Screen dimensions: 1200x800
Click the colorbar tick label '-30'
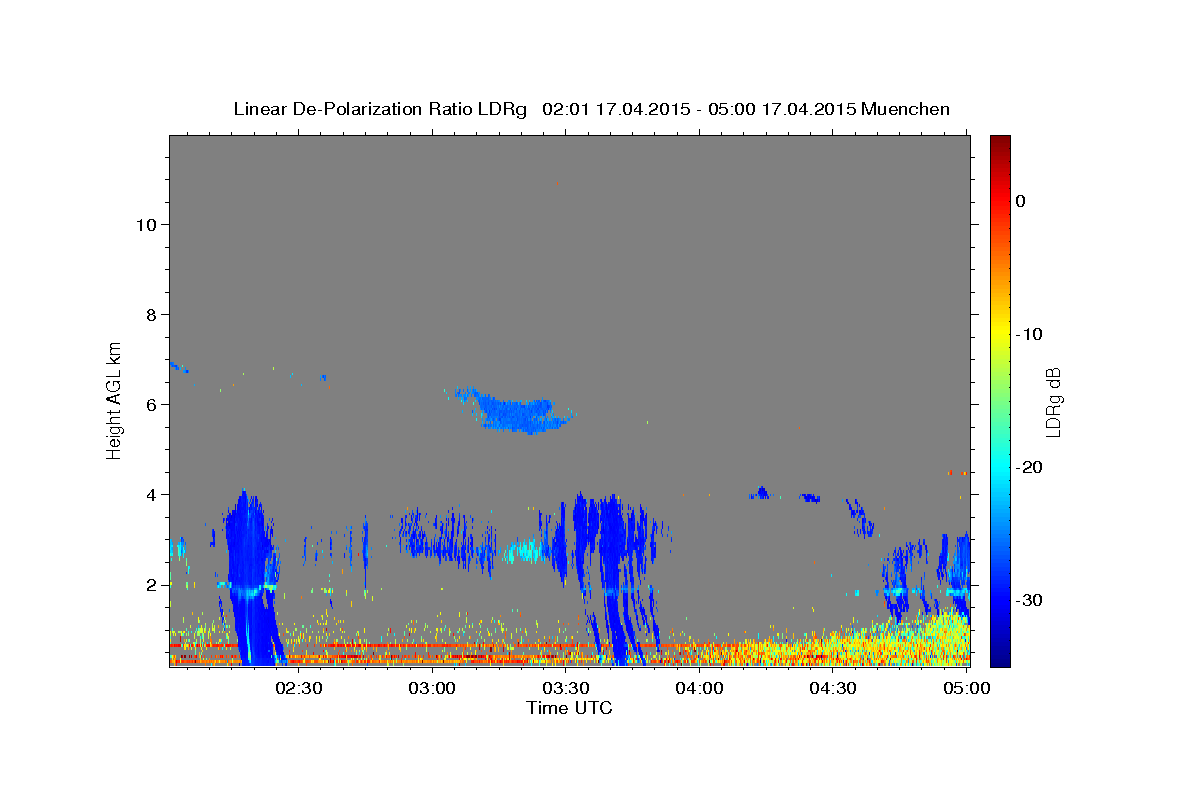point(1029,600)
